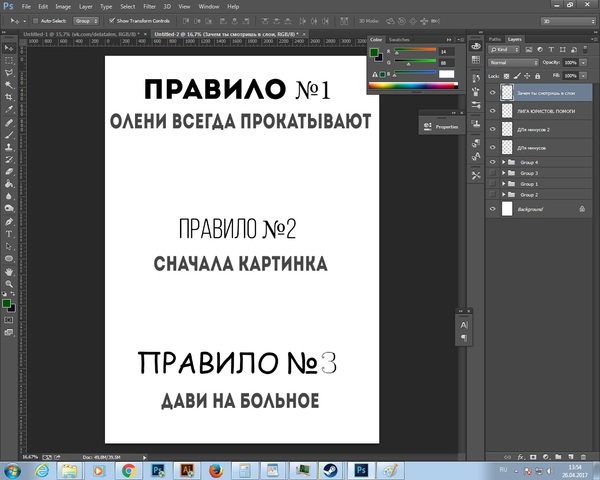Toggle visibility of Group 4
The width and height of the screenshot is (600, 480).
coord(492,162)
